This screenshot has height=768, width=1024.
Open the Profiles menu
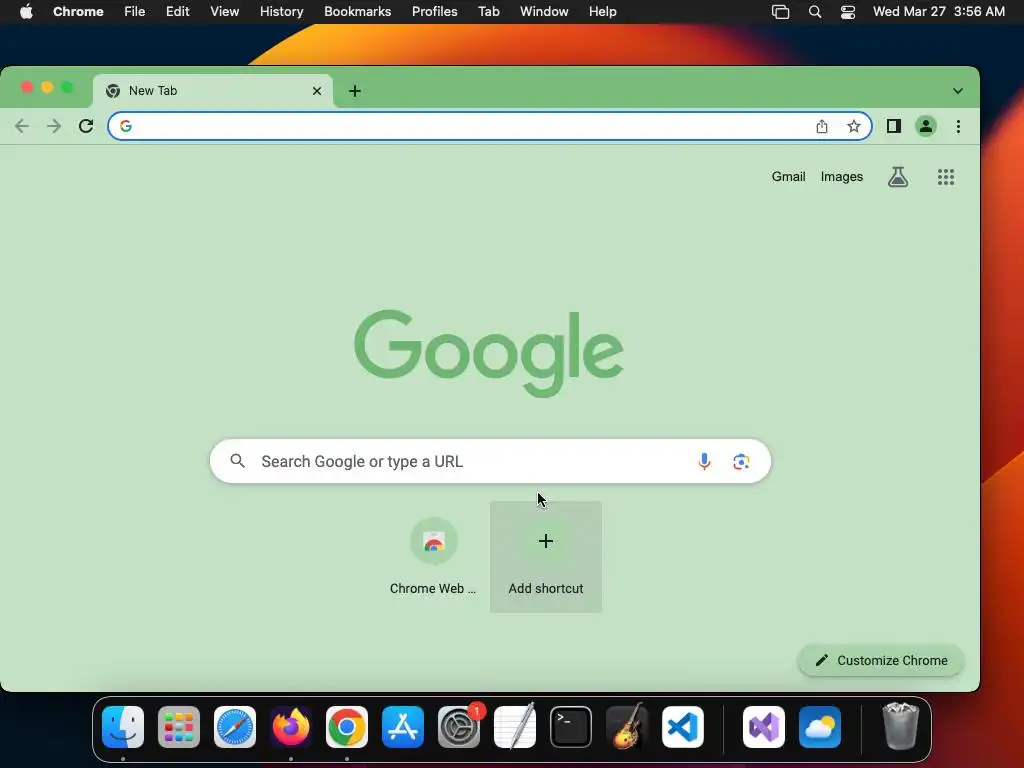point(434,12)
